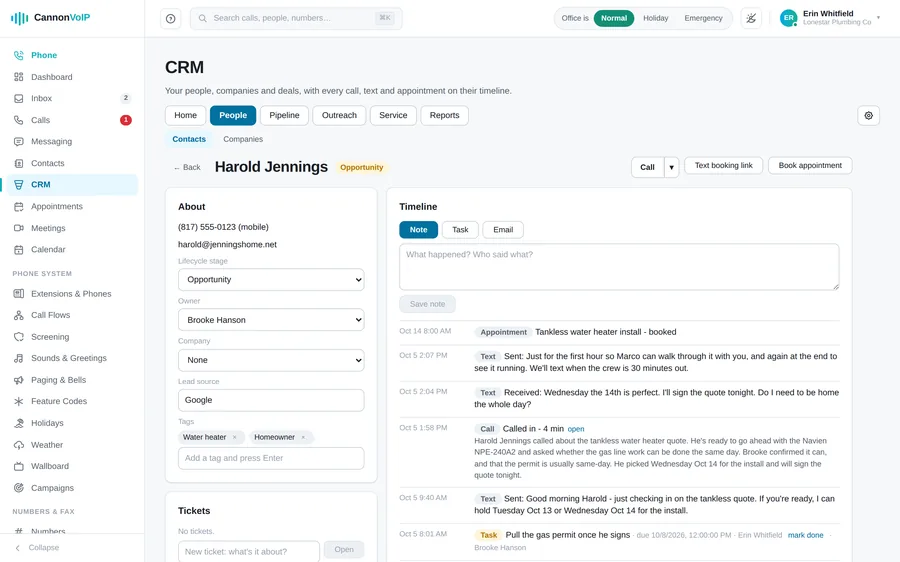Click the Contacts address book icon
The width and height of the screenshot is (900, 562).
click(x=19, y=163)
